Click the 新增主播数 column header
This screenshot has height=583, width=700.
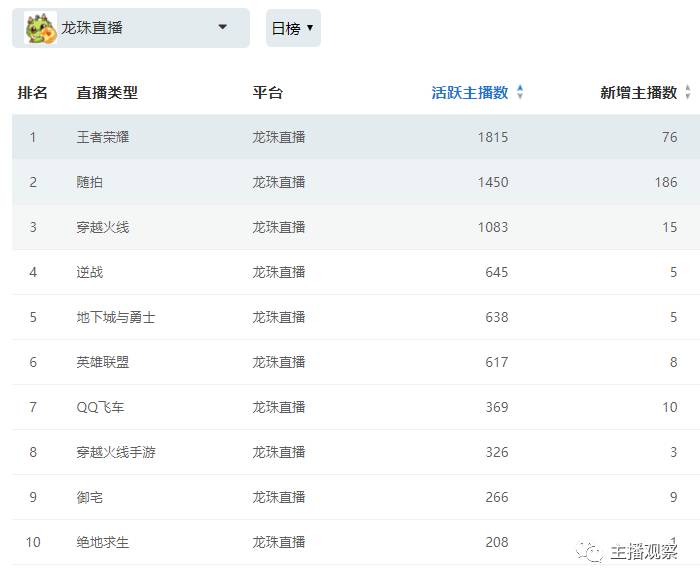tap(638, 93)
